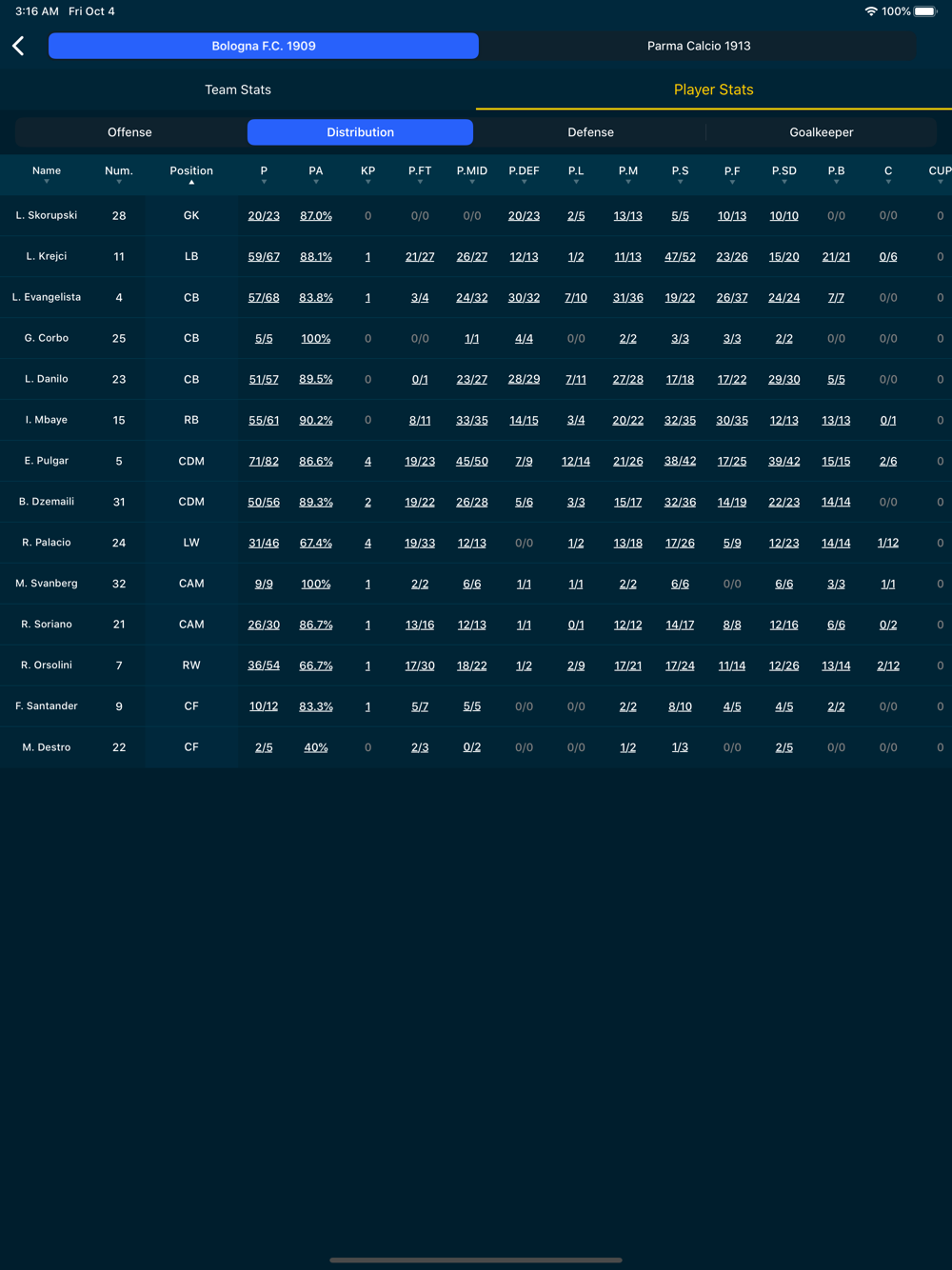
Task: Sort by P.FT column header
Action: pyautogui.click(x=420, y=173)
